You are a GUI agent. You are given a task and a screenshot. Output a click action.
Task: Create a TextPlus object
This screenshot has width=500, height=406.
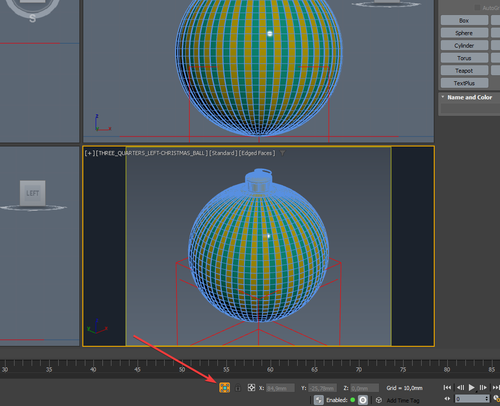click(x=464, y=83)
